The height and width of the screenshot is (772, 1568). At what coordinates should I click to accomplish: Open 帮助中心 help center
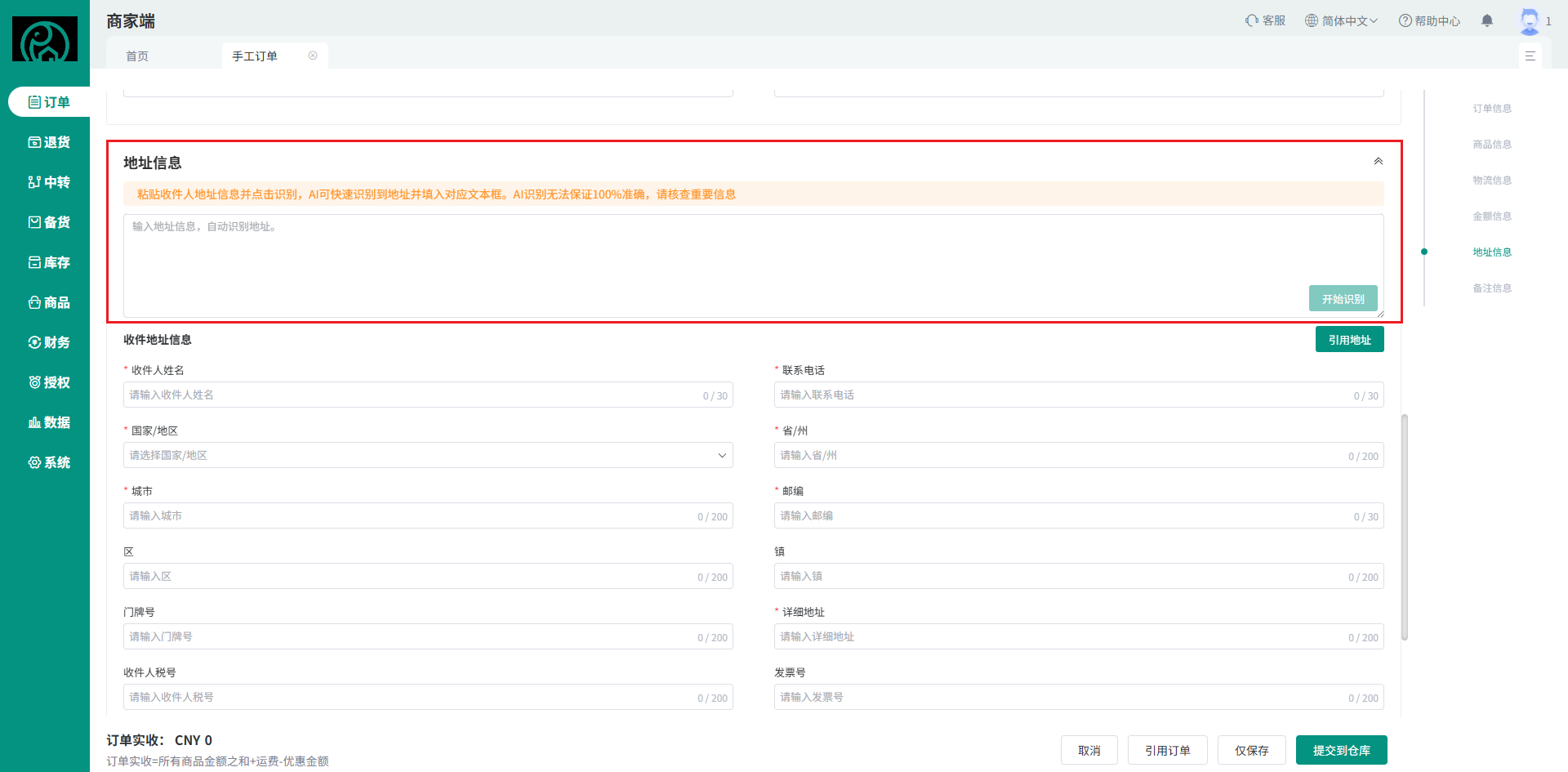click(x=1429, y=20)
